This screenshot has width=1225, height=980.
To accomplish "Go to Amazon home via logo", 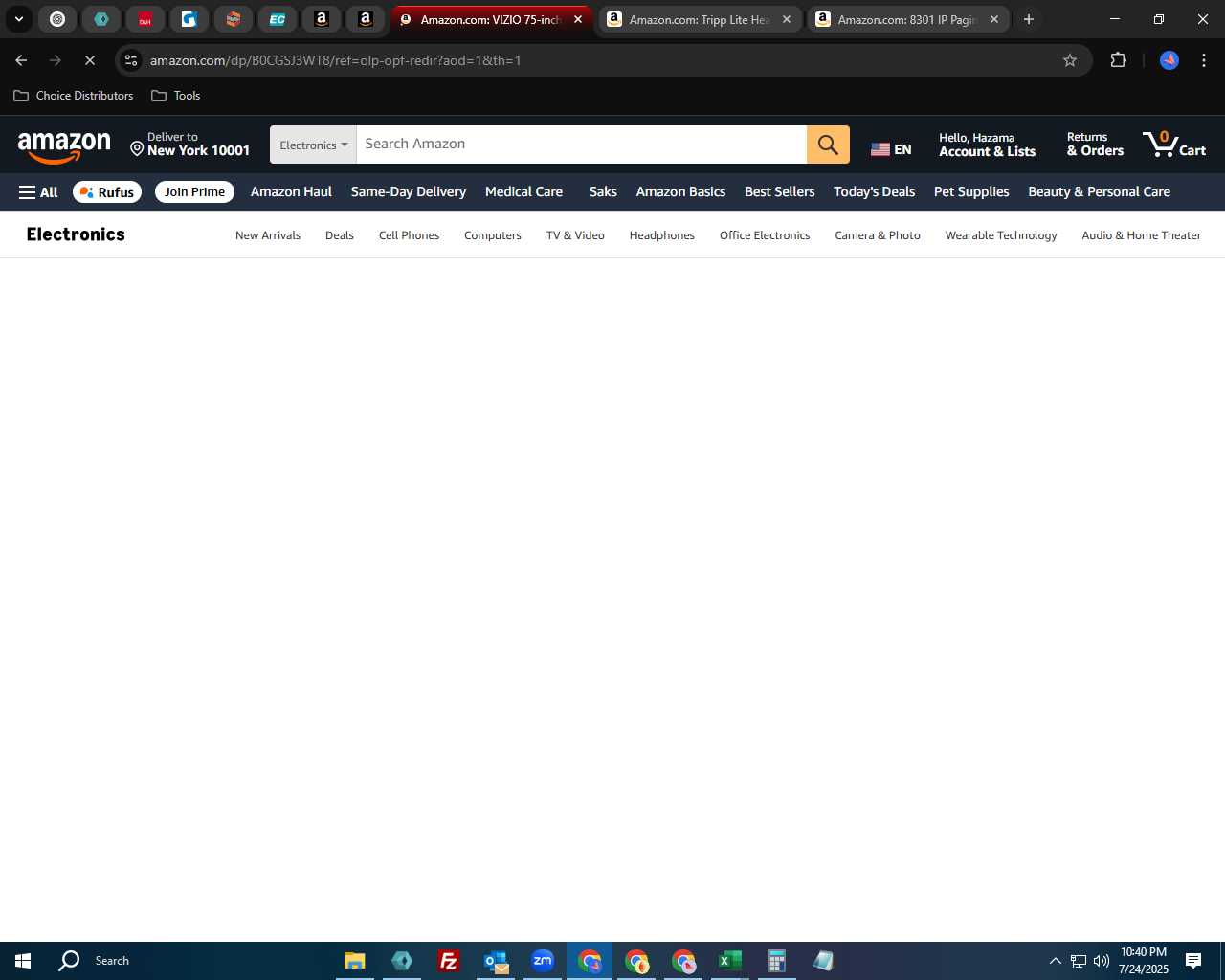I will coord(64,146).
